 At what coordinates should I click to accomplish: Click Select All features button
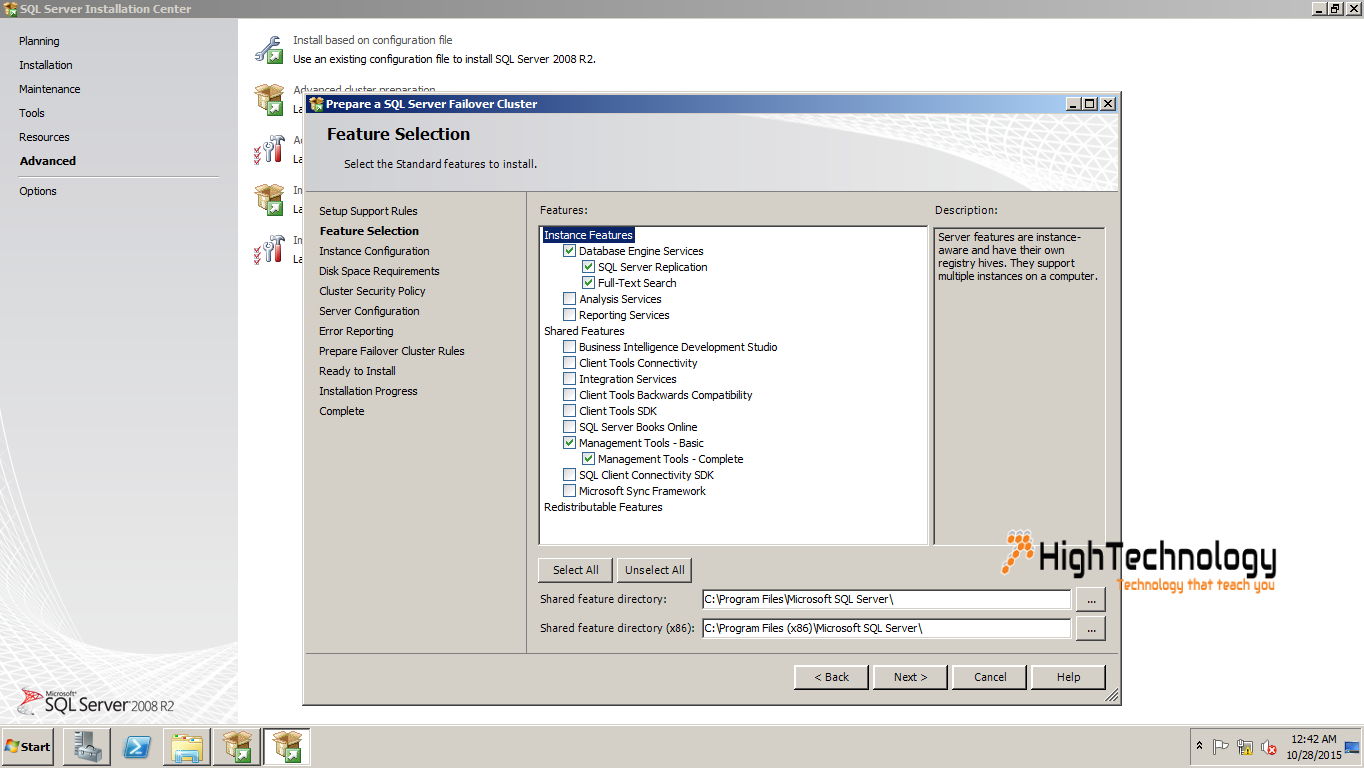(575, 570)
